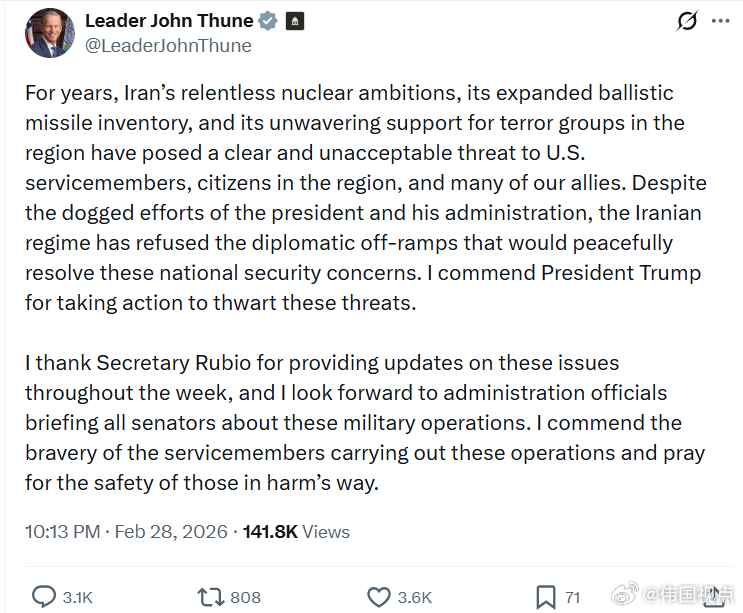Click the 141.8K Views count
Viewport: 743px width, 613px height.
[x=296, y=531]
